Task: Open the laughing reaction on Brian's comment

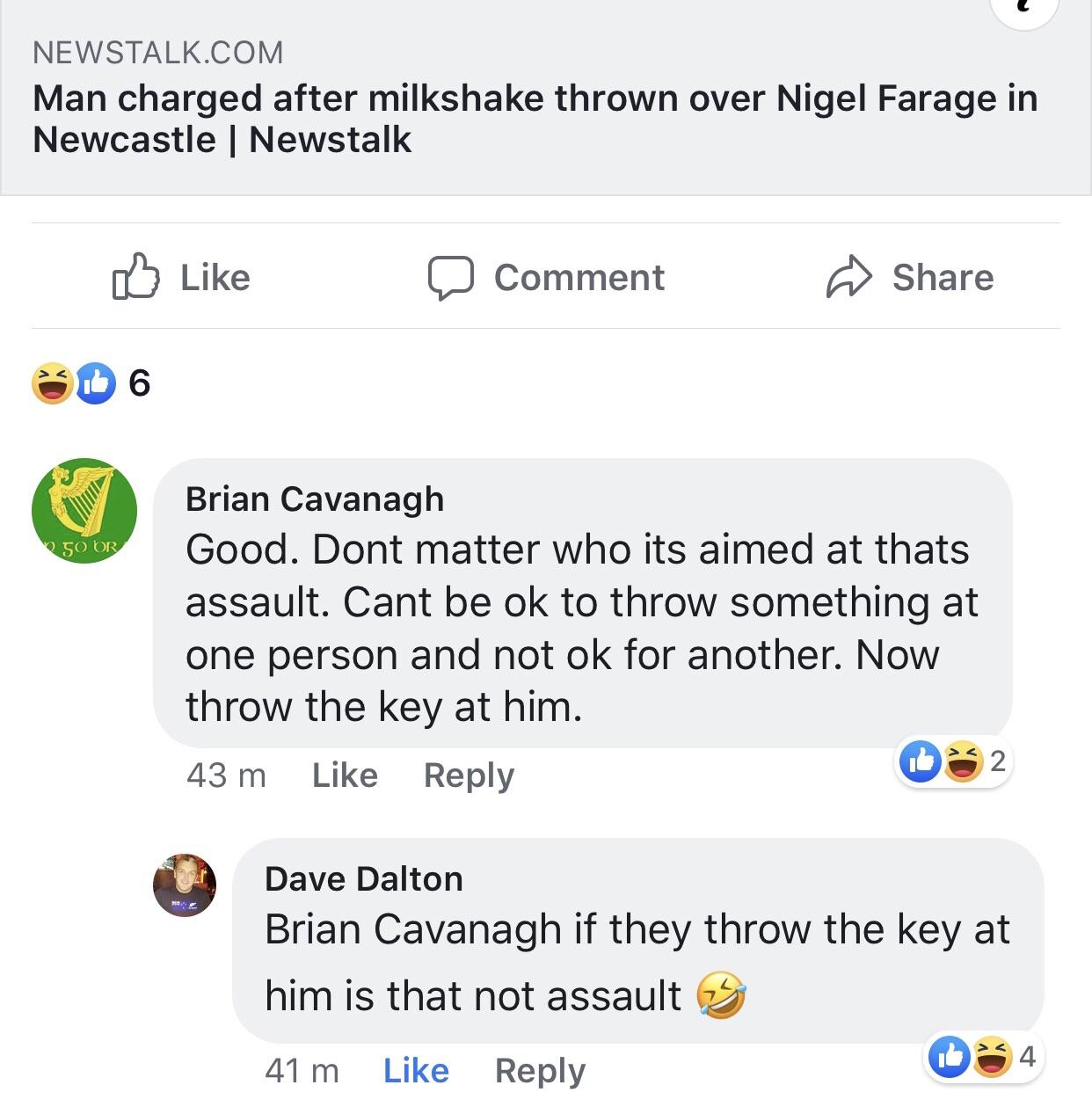Action: tap(965, 761)
